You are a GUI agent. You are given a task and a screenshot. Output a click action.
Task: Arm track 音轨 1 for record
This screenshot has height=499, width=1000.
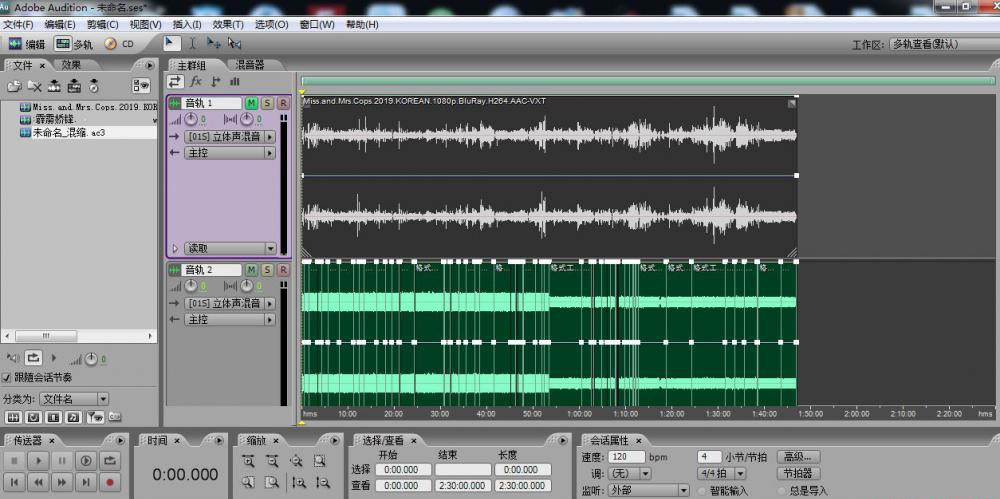(x=283, y=103)
